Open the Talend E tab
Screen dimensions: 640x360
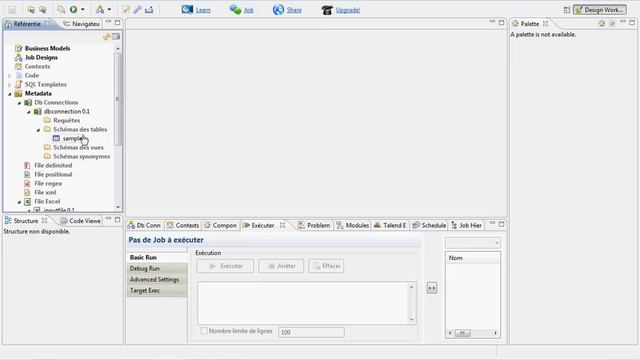pyautogui.click(x=390, y=225)
